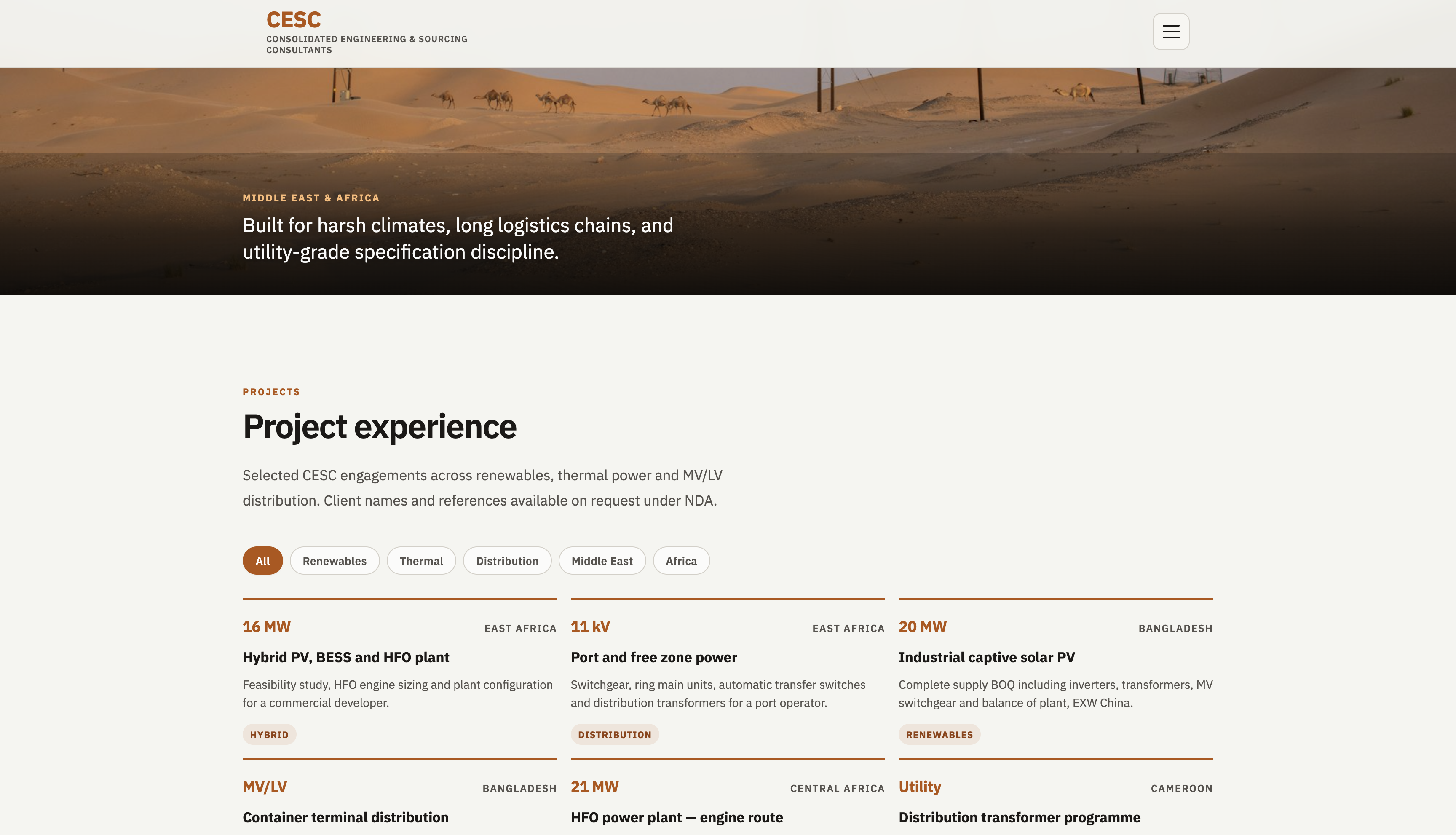Click the 20 MW capacity figure
The height and width of the screenshot is (835, 1456).
(922, 626)
